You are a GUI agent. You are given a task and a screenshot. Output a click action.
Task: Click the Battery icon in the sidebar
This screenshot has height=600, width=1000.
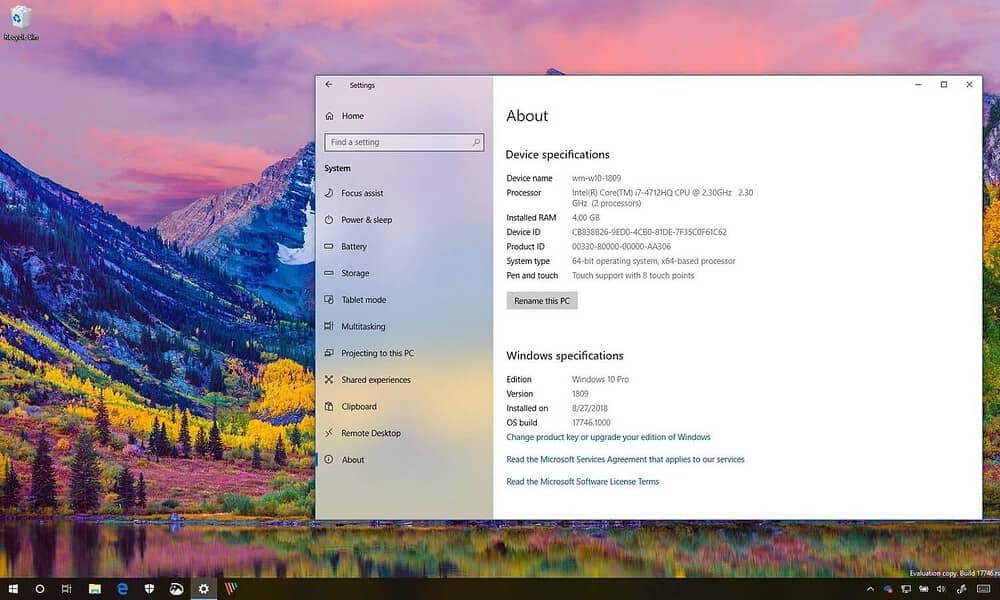pos(330,246)
